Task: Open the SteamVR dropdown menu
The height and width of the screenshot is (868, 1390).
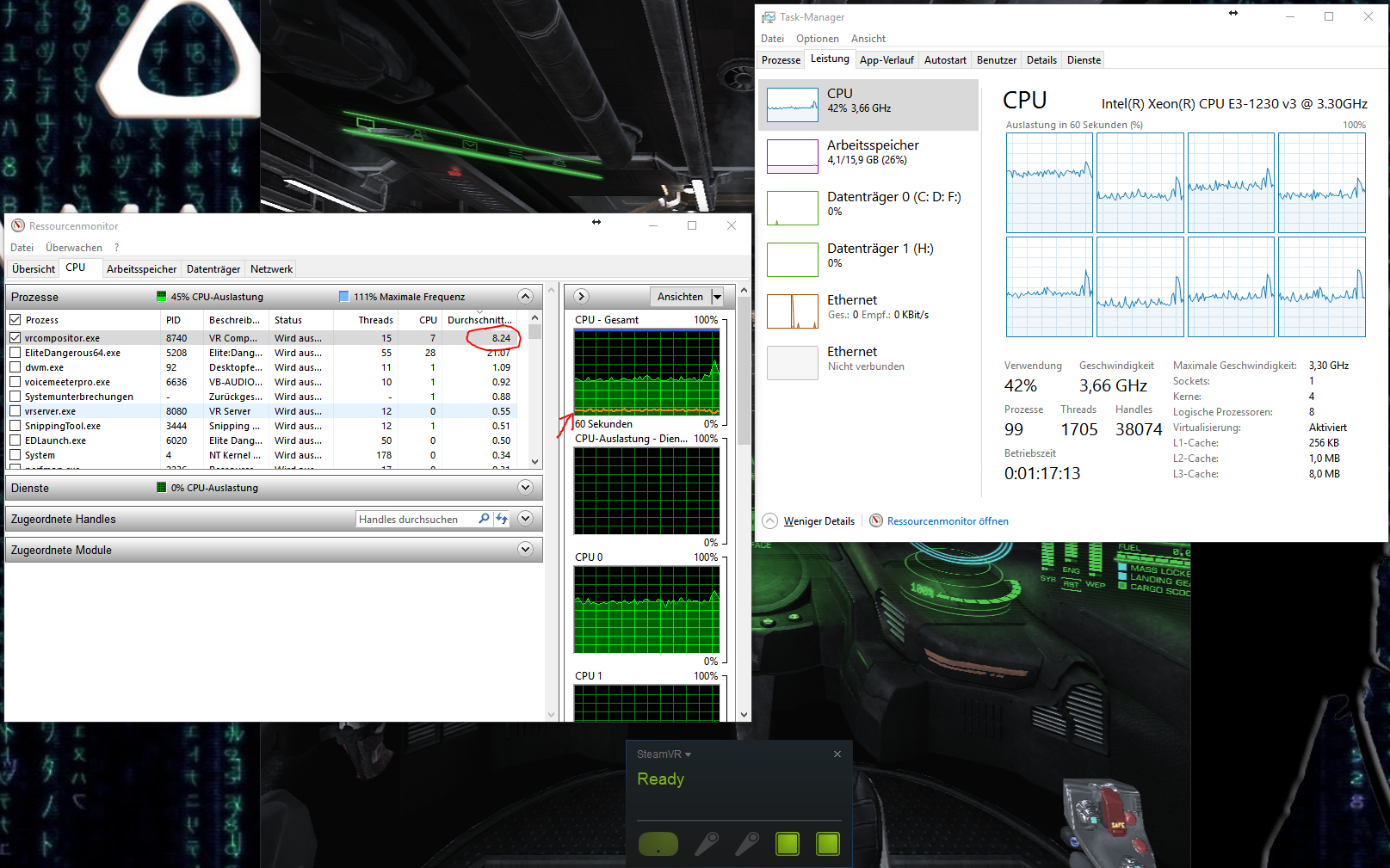Action: click(x=664, y=754)
